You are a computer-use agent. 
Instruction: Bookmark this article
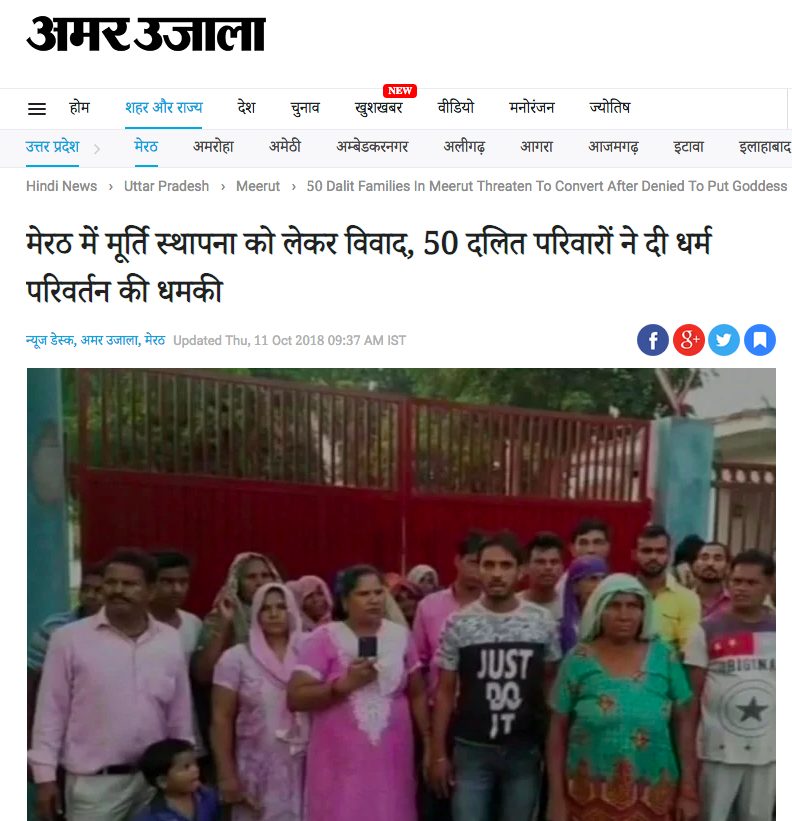760,340
